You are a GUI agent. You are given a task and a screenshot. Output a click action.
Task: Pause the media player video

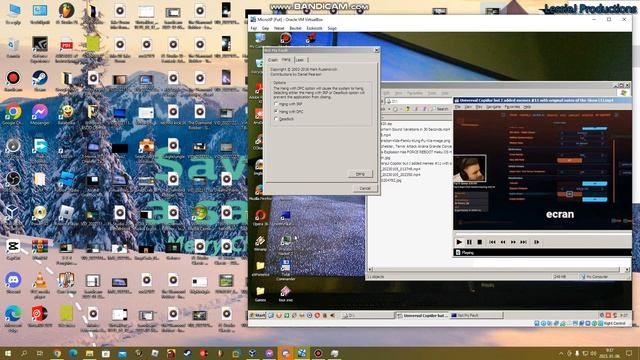[x=469, y=242]
